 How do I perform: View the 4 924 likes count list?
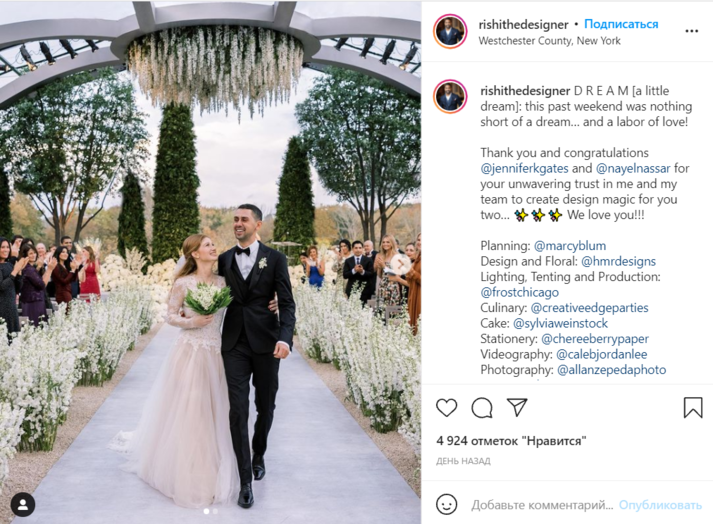(511, 441)
